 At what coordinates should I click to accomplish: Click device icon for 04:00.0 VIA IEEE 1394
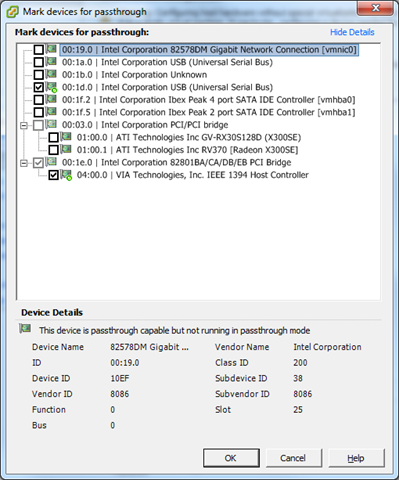coord(66,175)
